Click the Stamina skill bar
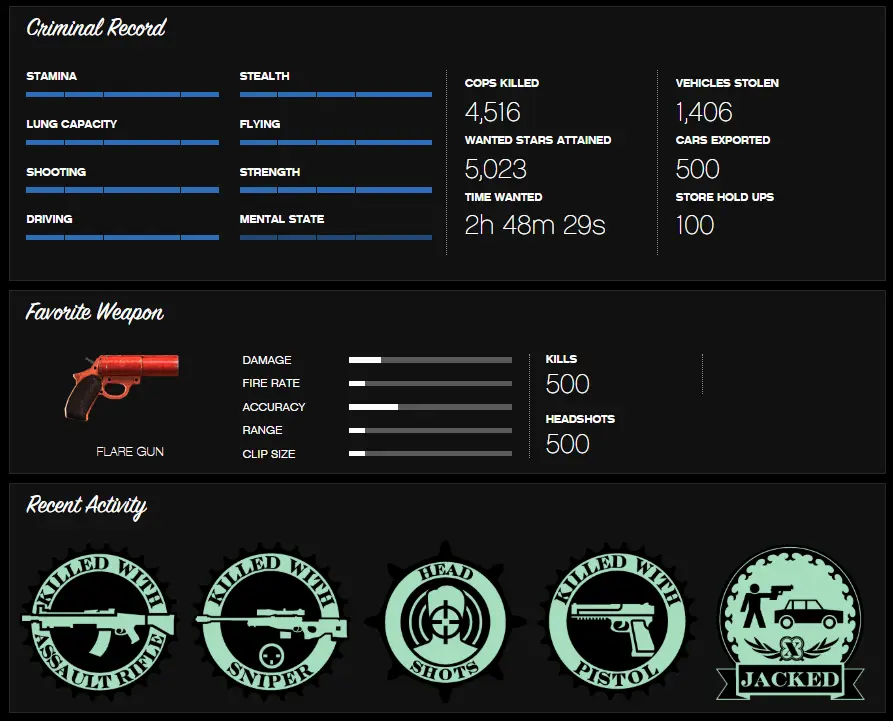Image resolution: width=893 pixels, height=721 pixels. [122, 95]
